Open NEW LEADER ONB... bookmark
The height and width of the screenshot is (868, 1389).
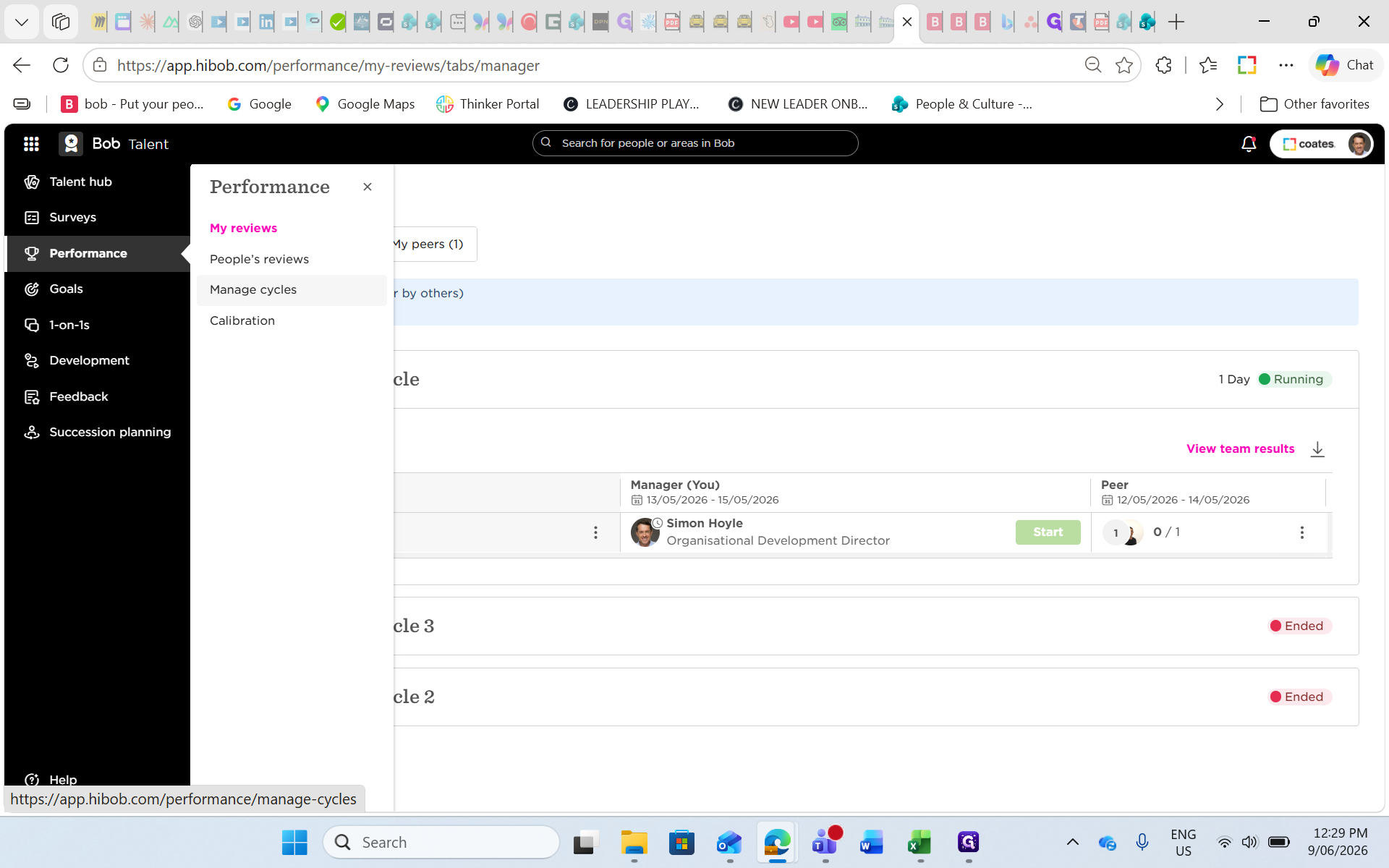pos(797,104)
